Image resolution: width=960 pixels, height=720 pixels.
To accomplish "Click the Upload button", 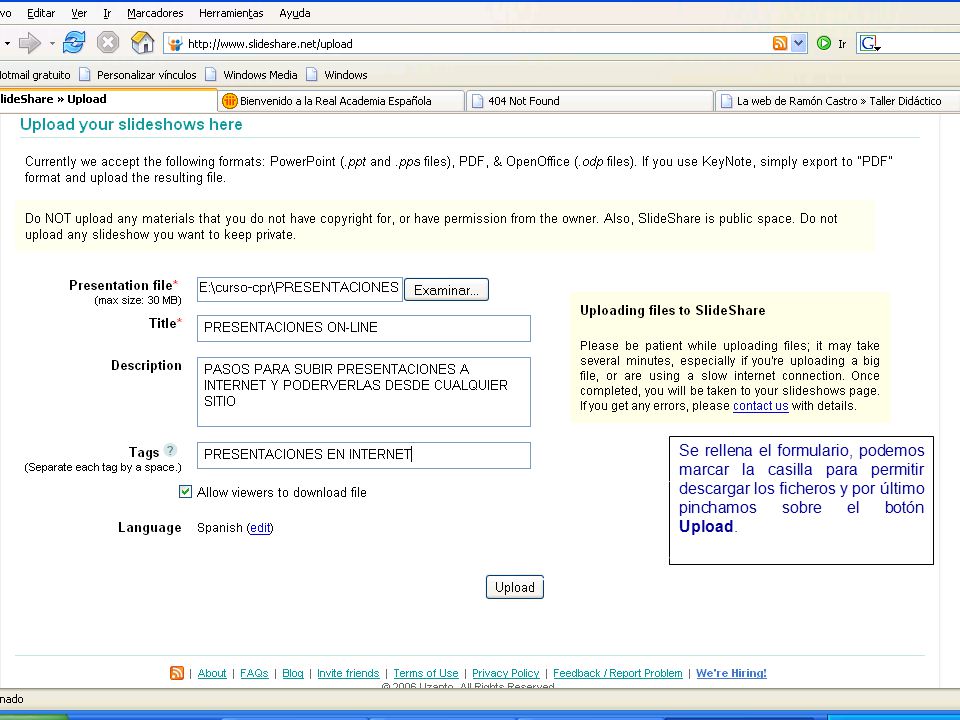I will pos(514,587).
